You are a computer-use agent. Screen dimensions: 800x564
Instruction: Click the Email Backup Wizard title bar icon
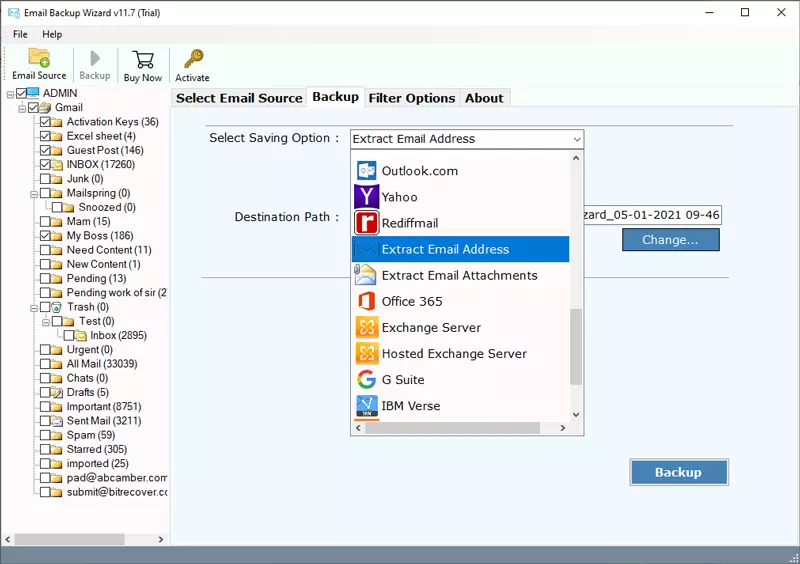(14, 13)
